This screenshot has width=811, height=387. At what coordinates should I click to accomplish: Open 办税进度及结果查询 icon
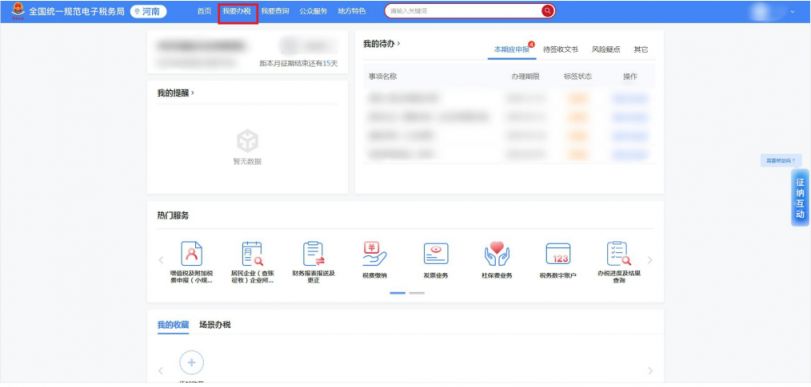click(619, 254)
